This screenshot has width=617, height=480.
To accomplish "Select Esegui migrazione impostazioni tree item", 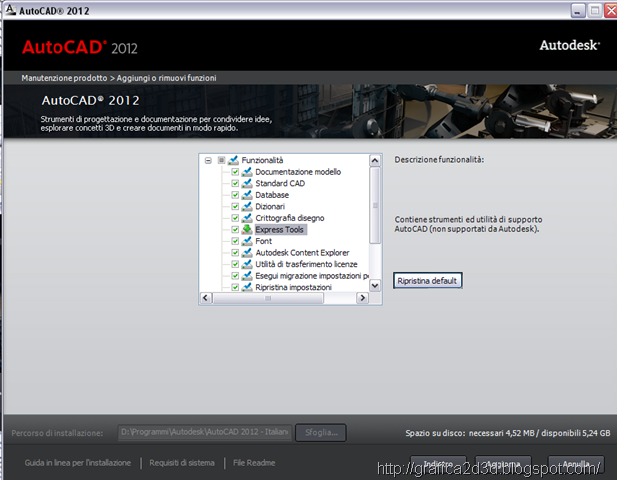I will [312, 276].
